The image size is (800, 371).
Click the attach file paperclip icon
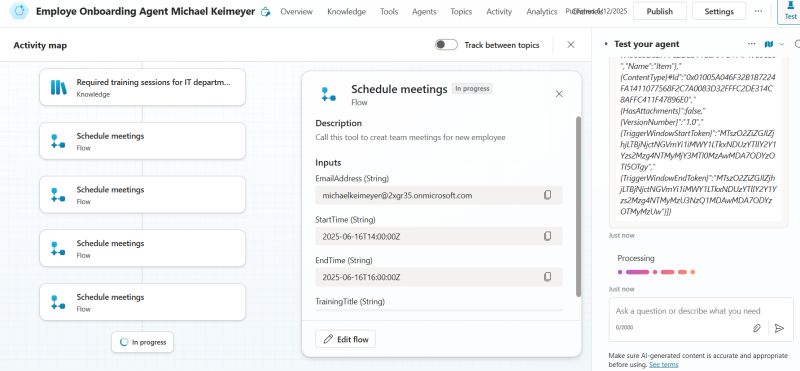click(x=757, y=328)
